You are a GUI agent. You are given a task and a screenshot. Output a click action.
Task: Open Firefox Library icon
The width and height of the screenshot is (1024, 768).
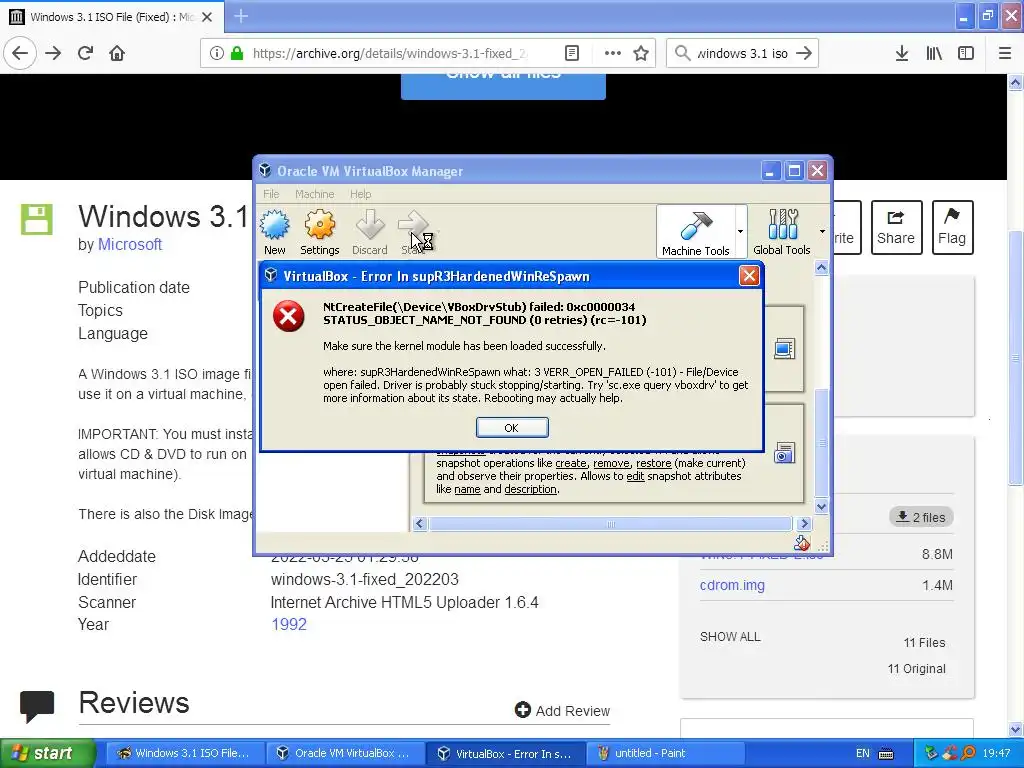click(x=934, y=53)
